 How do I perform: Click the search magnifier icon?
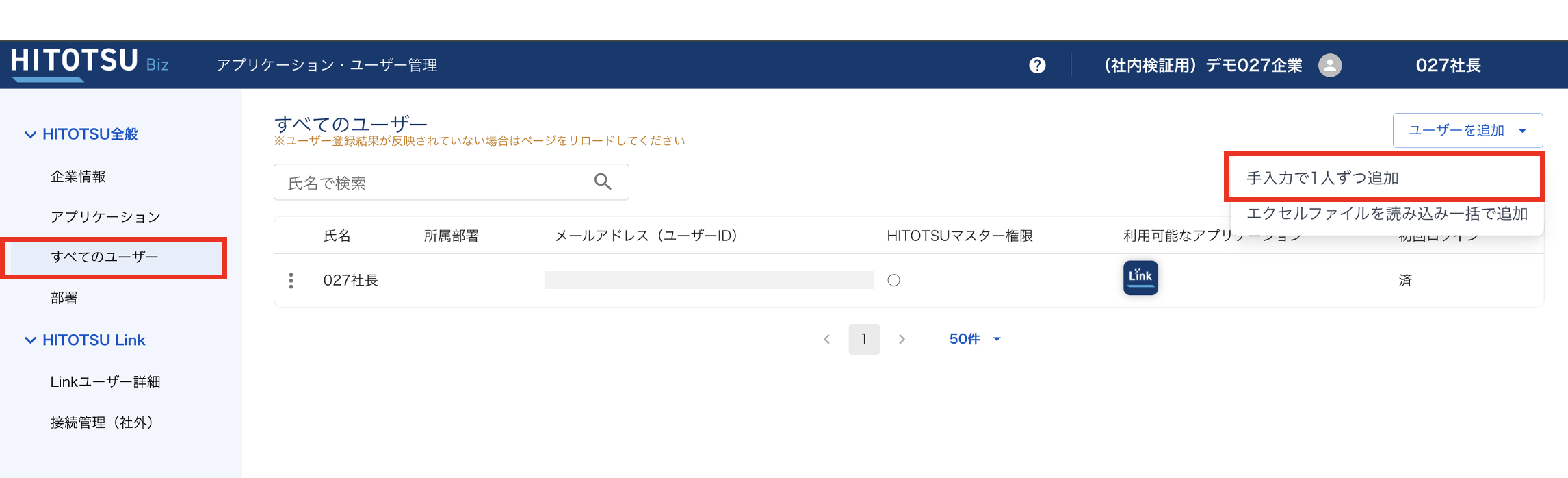tap(603, 181)
